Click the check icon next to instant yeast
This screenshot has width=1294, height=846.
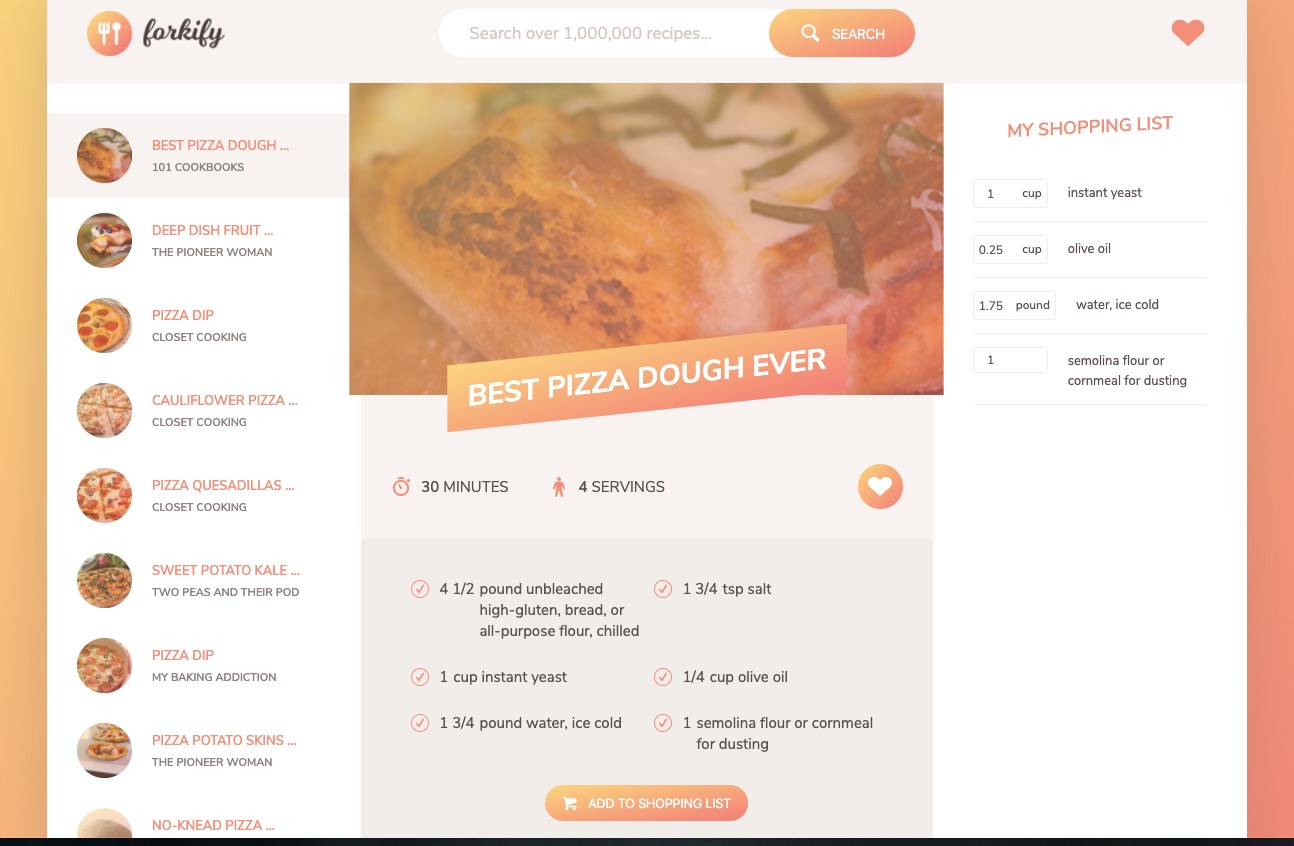[420, 677]
